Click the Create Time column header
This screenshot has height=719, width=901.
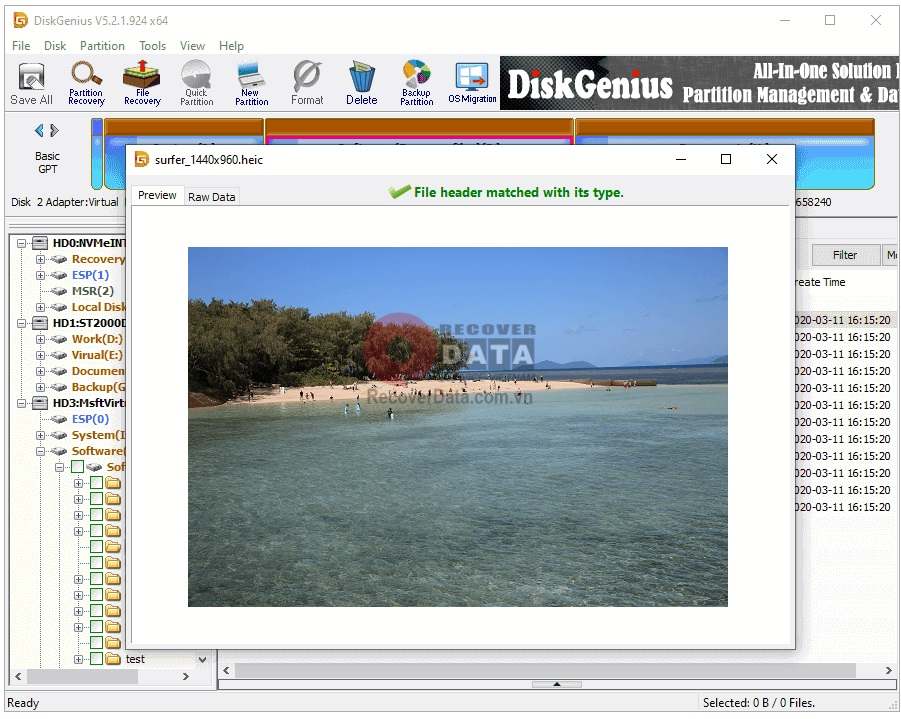(820, 282)
